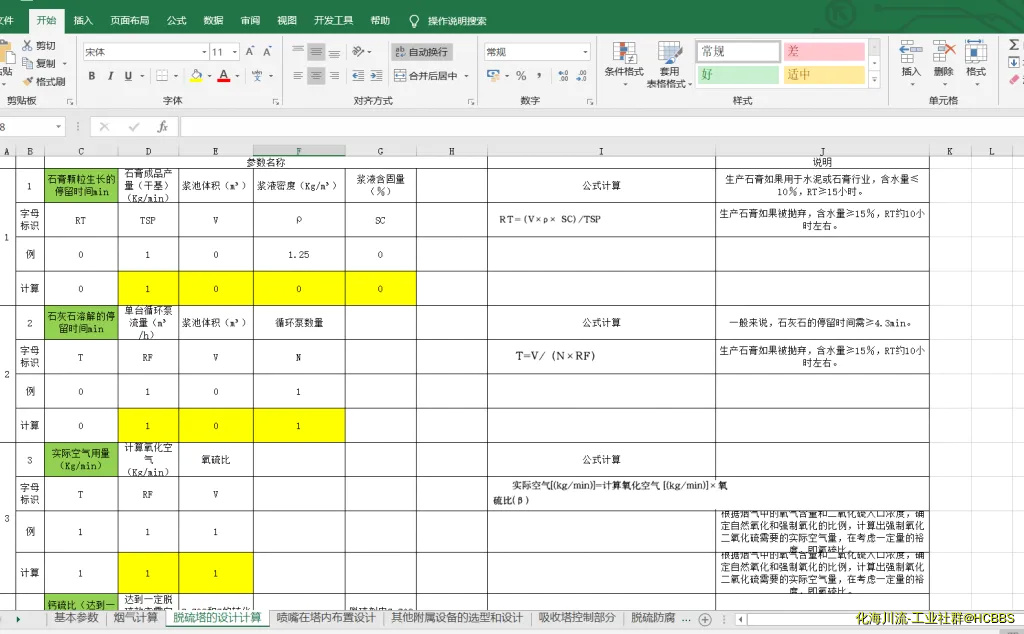Click the Cut (剪切) scissors icon
The width and height of the screenshot is (1024, 634).
click(x=27, y=45)
